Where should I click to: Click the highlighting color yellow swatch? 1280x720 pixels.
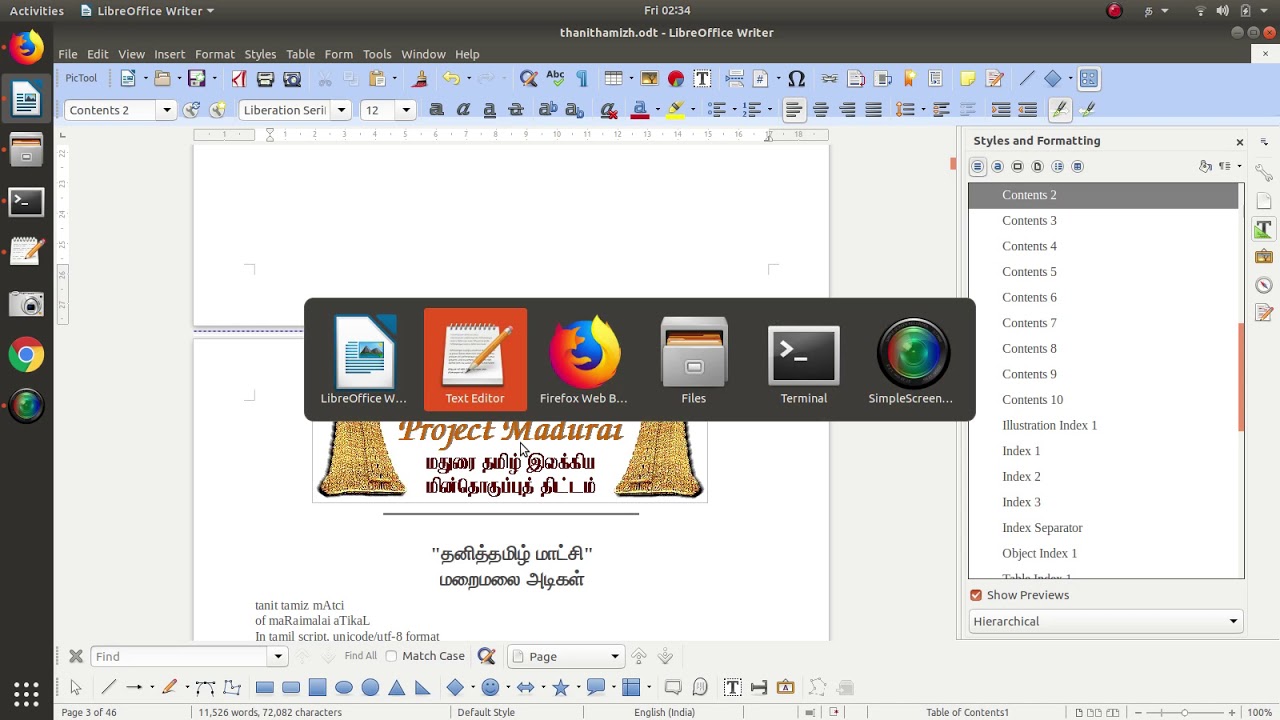pyautogui.click(x=677, y=110)
